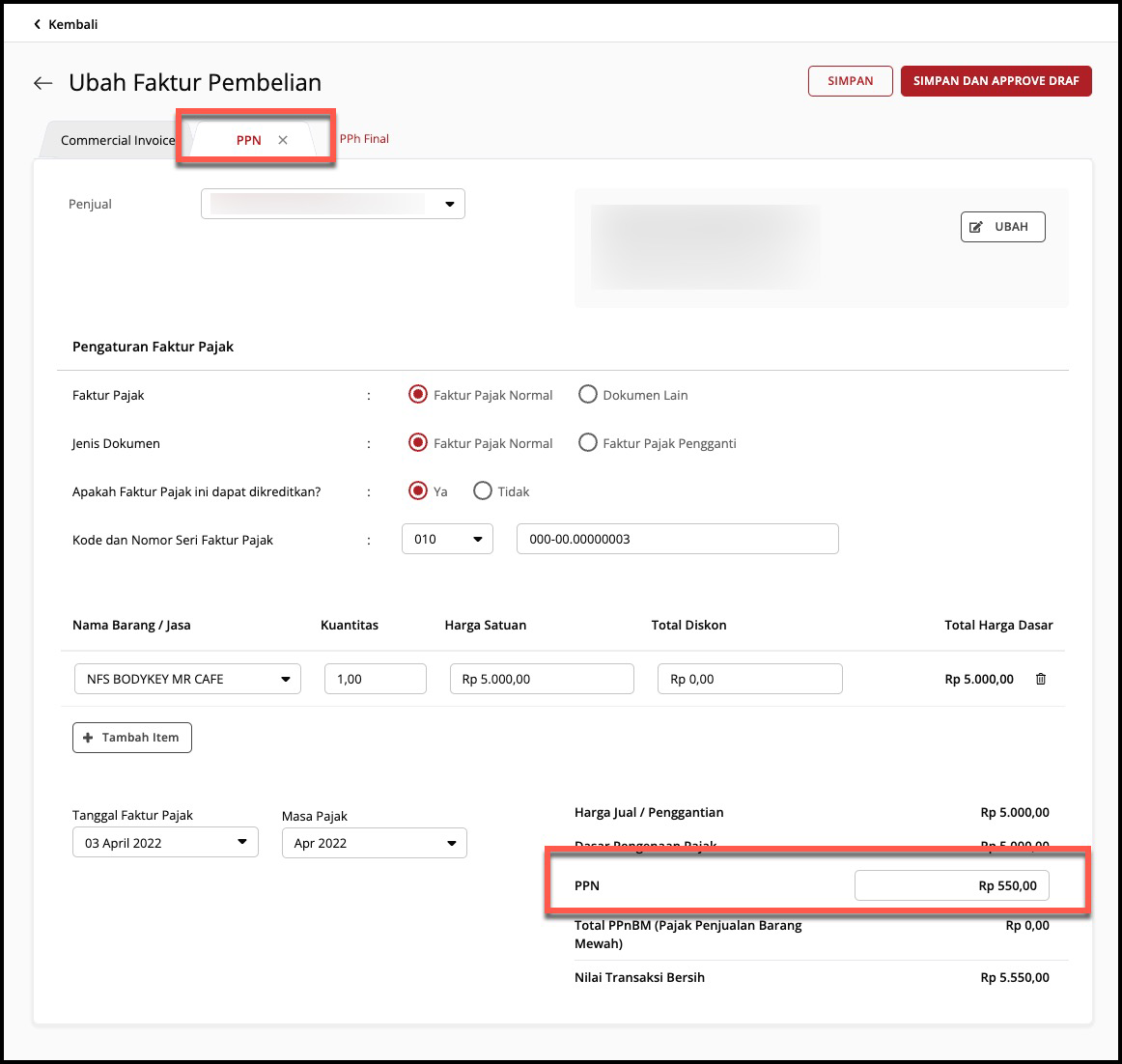Select Tidak for tax credit option

(483, 491)
